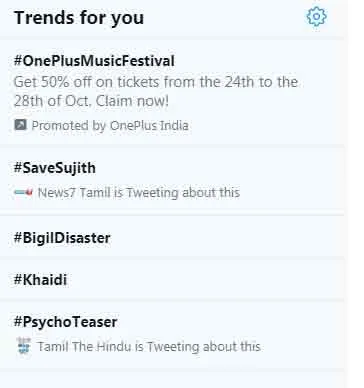Click blank area right of #Khaidi
Viewport: 364px width, 388px height.
pyautogui.click(x=205, y=279)
